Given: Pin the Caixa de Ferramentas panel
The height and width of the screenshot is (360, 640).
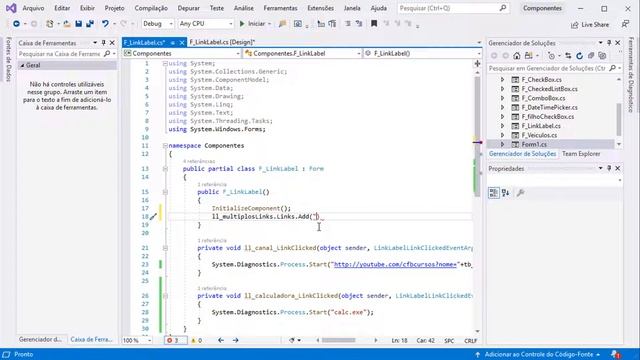Looking at the screenshot, I should click(x=104, y=43).
